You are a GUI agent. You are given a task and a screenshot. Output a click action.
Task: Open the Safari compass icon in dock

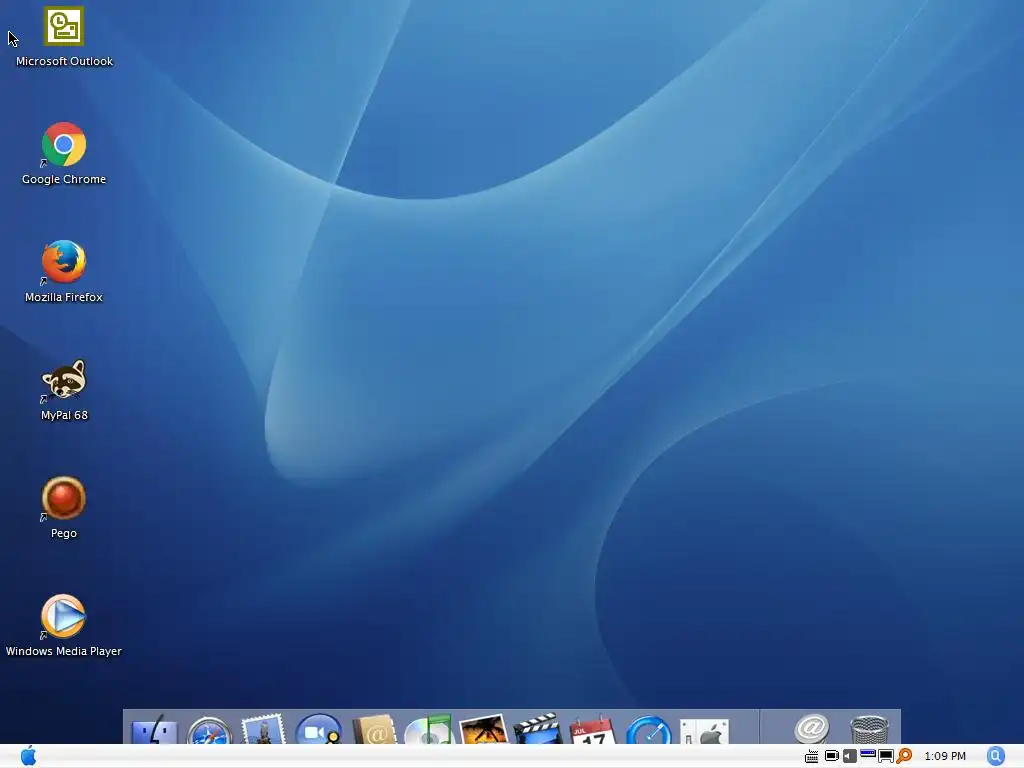[209, 731]
